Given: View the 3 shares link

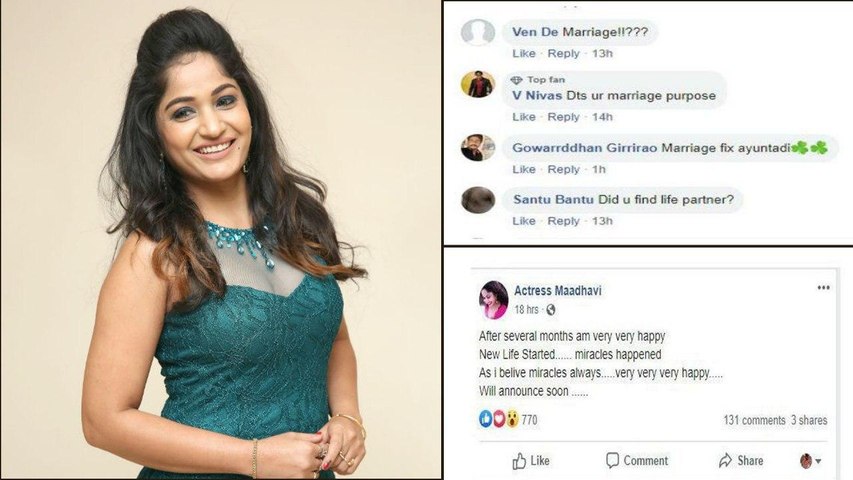Looking at the screenshot, I should tap(809, 420).
